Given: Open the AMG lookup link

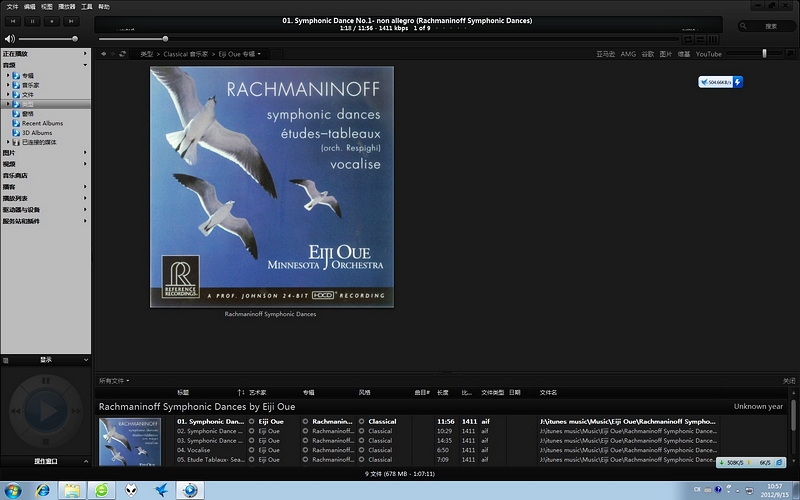Looking at the screenshot, I should (628, 54).
